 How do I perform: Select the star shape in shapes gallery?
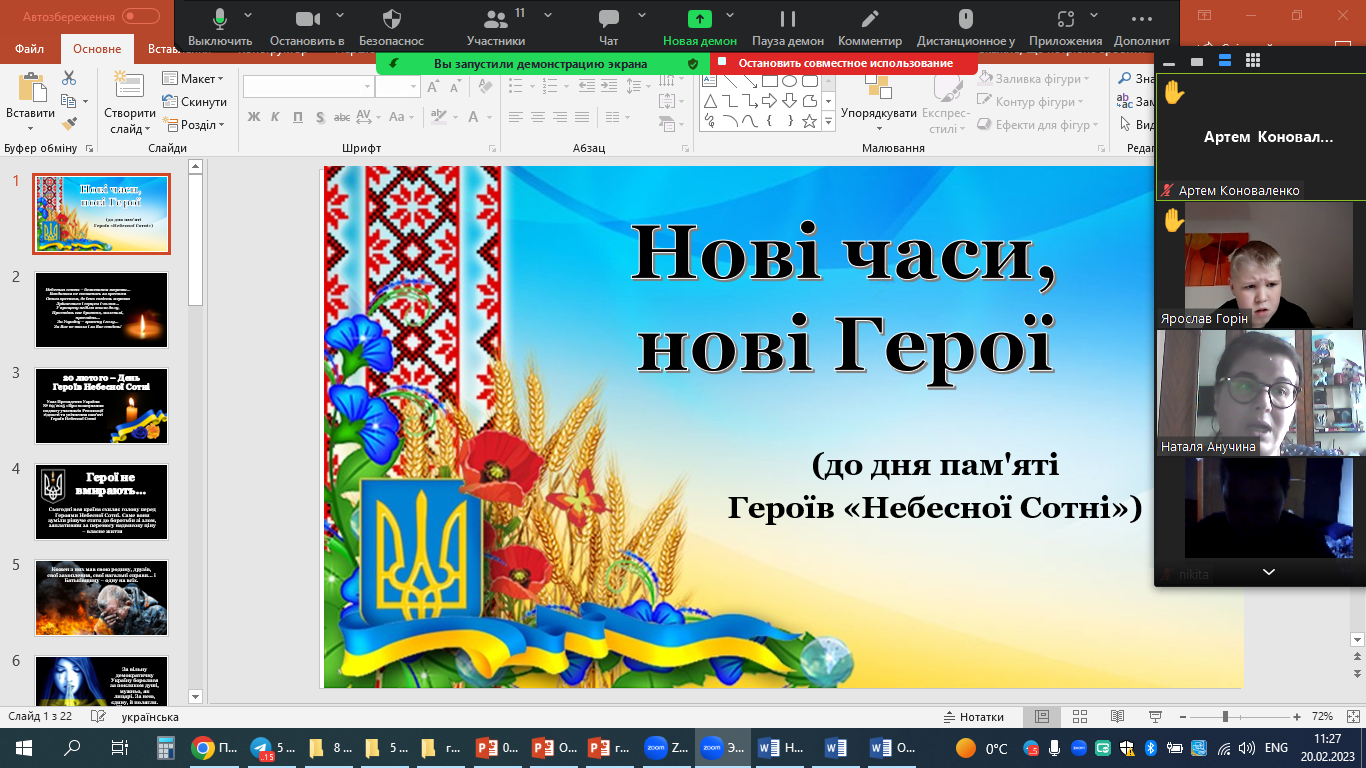click(x=809, y=121)
